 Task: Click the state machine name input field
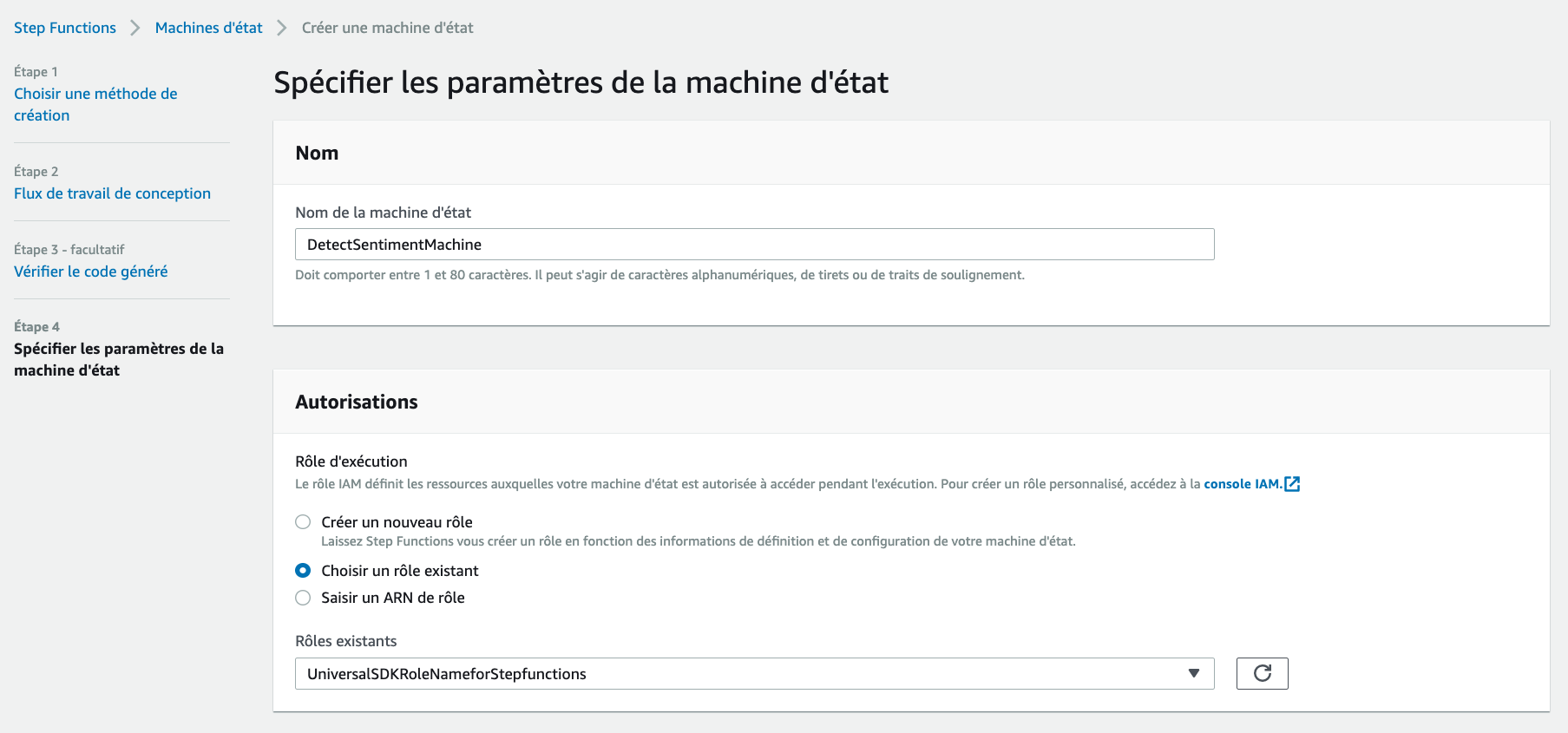[x=754, y=245]
